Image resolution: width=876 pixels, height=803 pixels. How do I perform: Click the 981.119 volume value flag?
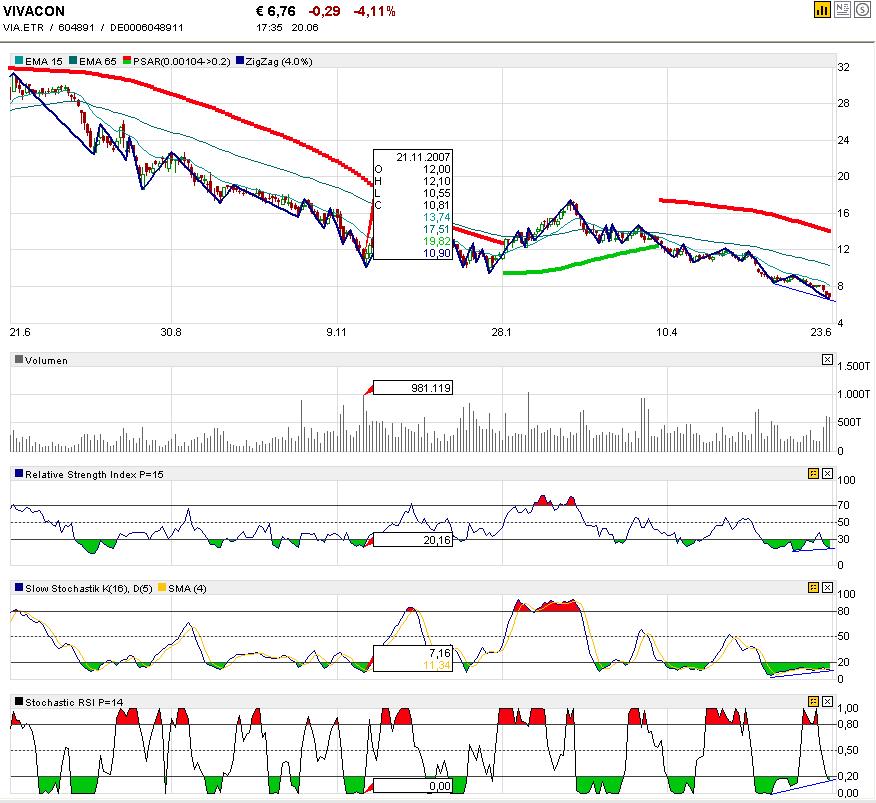412,388
